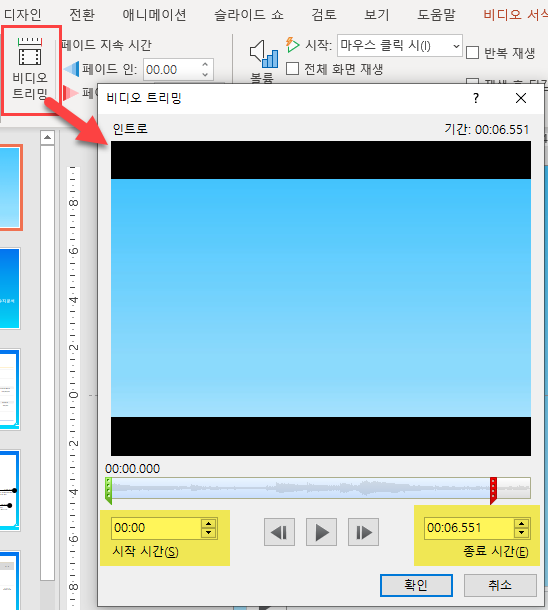Open the 전환 ribbon tab
This screenshot has height=610, width=548.
pos(82,15)
